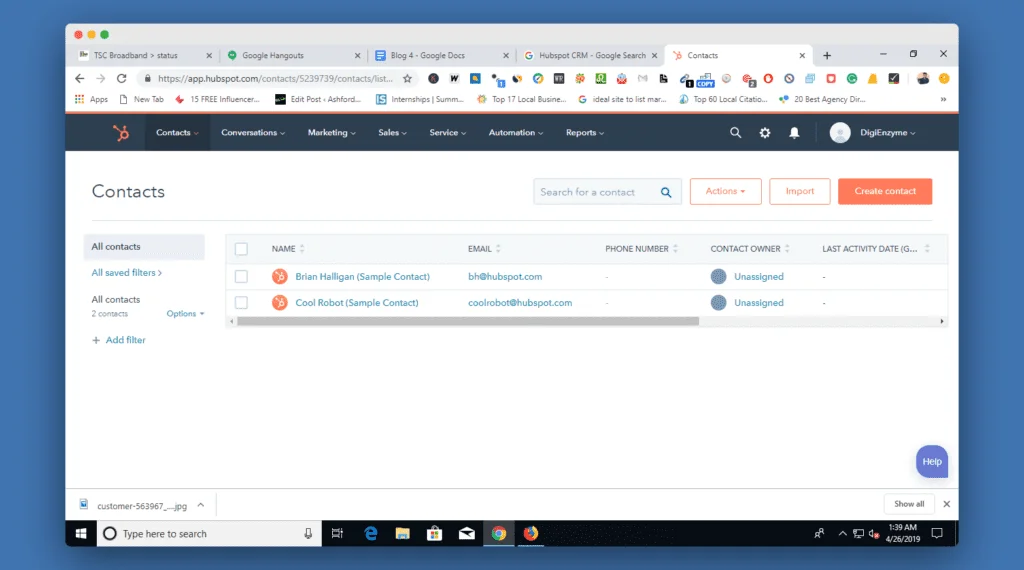Open Firefox from taskbar
The width and height of the screenshot is (1024, 570).
pos(531,533)
